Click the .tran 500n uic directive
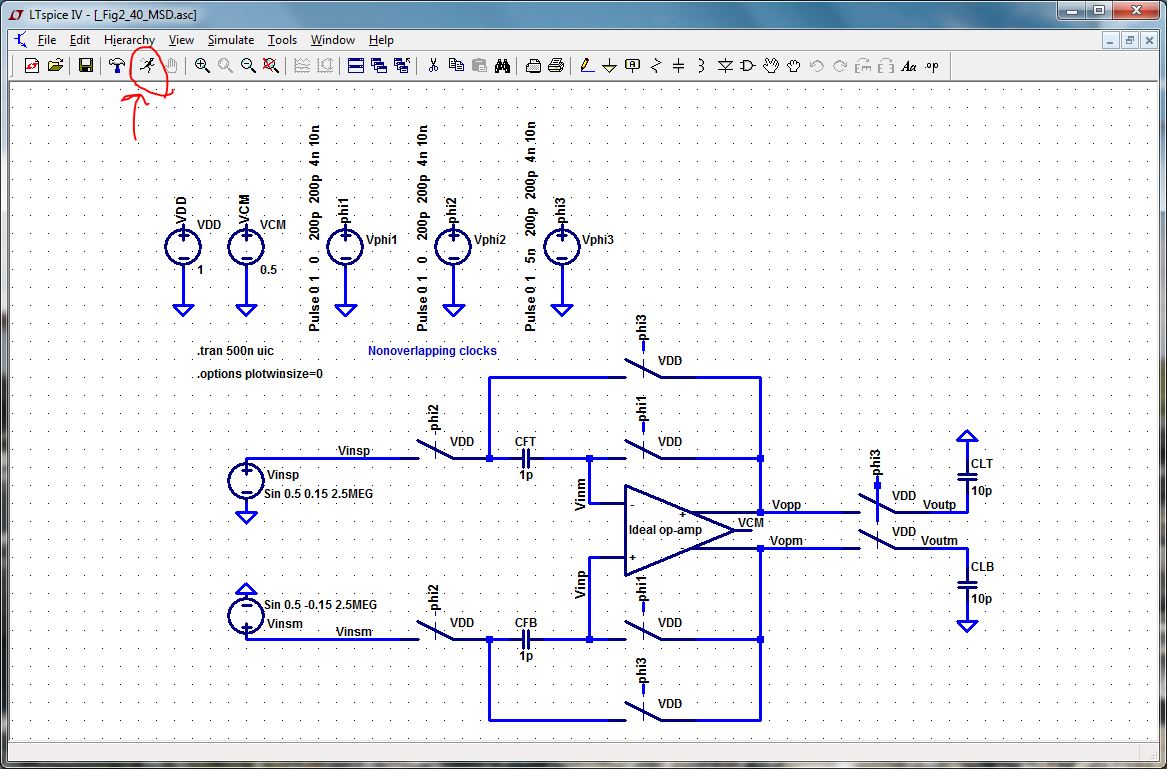This screenshot has height=769, width=1167. (x=230, y=351)
